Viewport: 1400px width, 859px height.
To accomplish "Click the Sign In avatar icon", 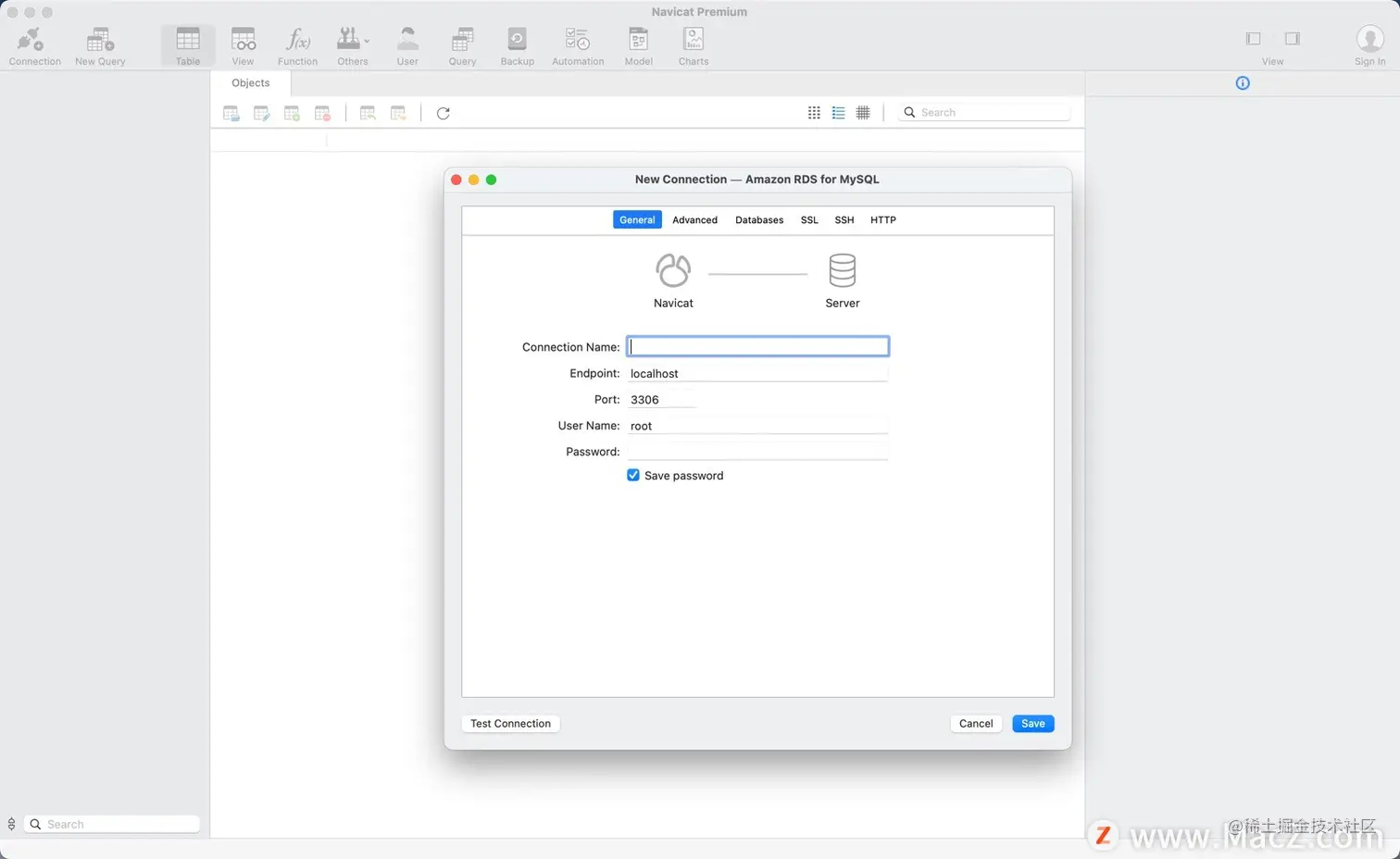I will point(1370,39).
